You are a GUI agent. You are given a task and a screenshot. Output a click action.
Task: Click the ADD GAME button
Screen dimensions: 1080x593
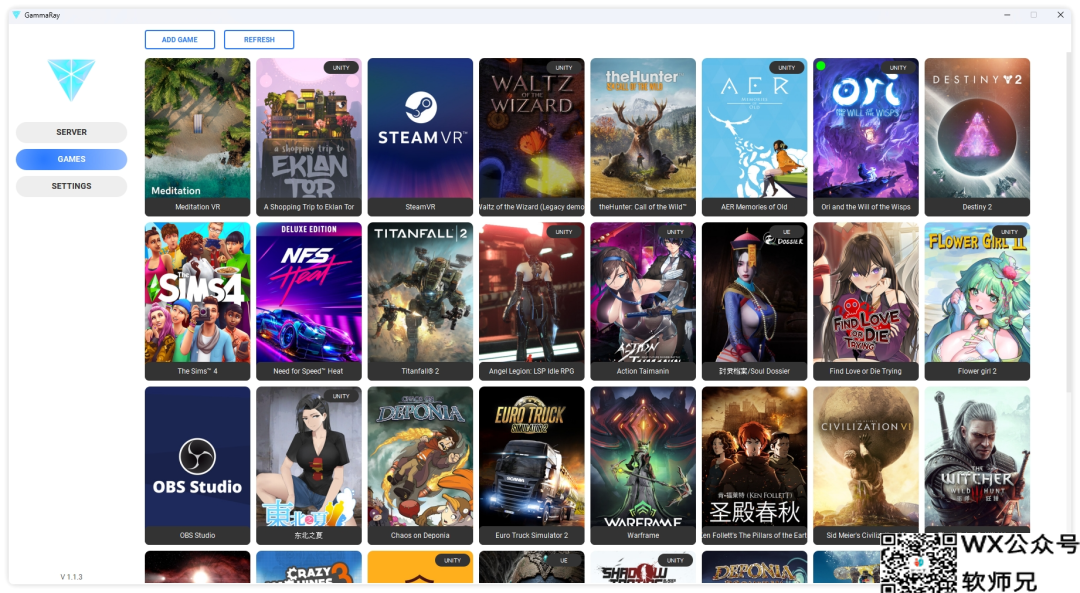pos(180,40)
